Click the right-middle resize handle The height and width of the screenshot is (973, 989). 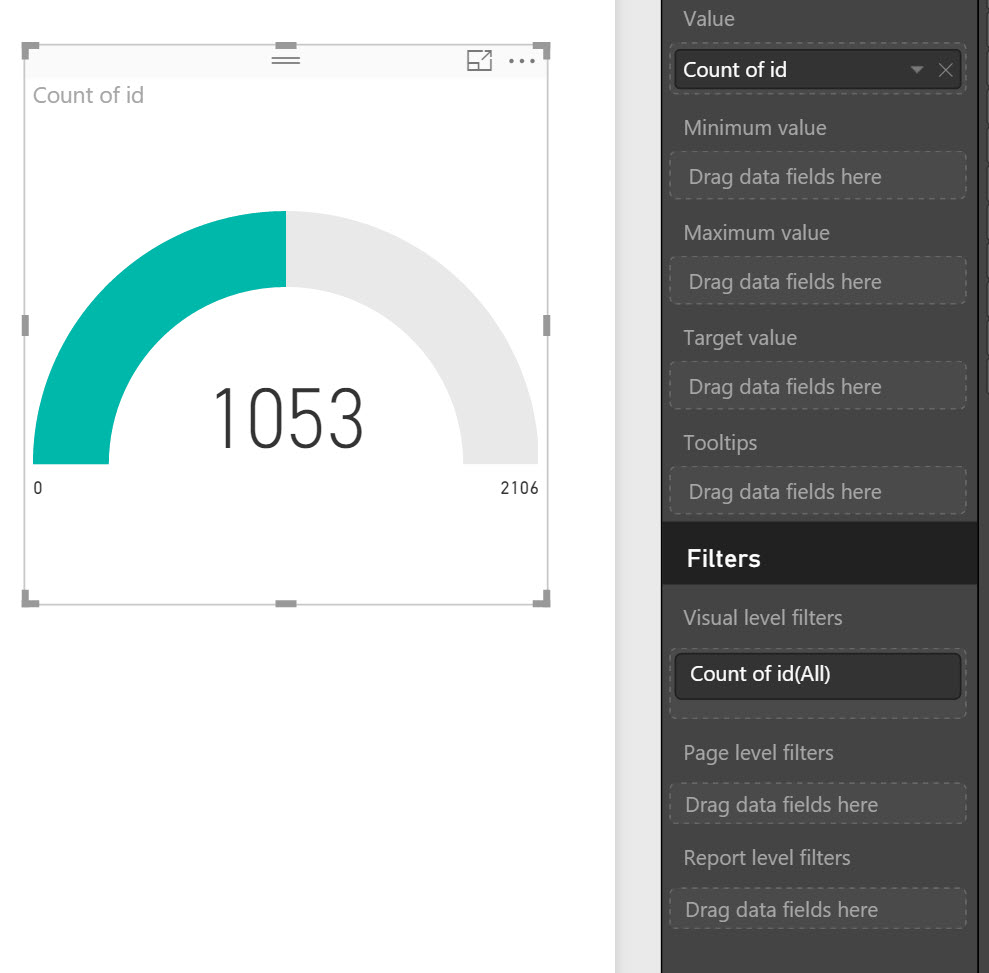click(x=546, y=325)
